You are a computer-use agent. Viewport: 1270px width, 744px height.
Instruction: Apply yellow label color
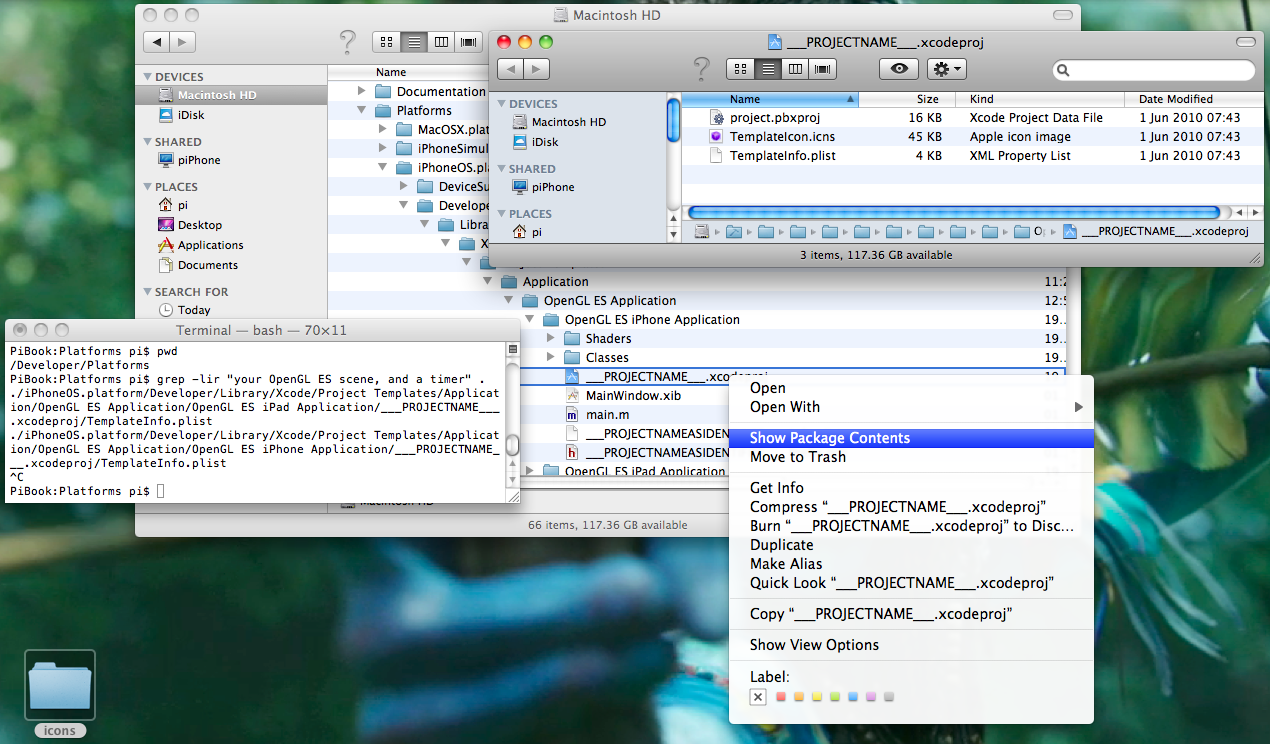point(818,697)
